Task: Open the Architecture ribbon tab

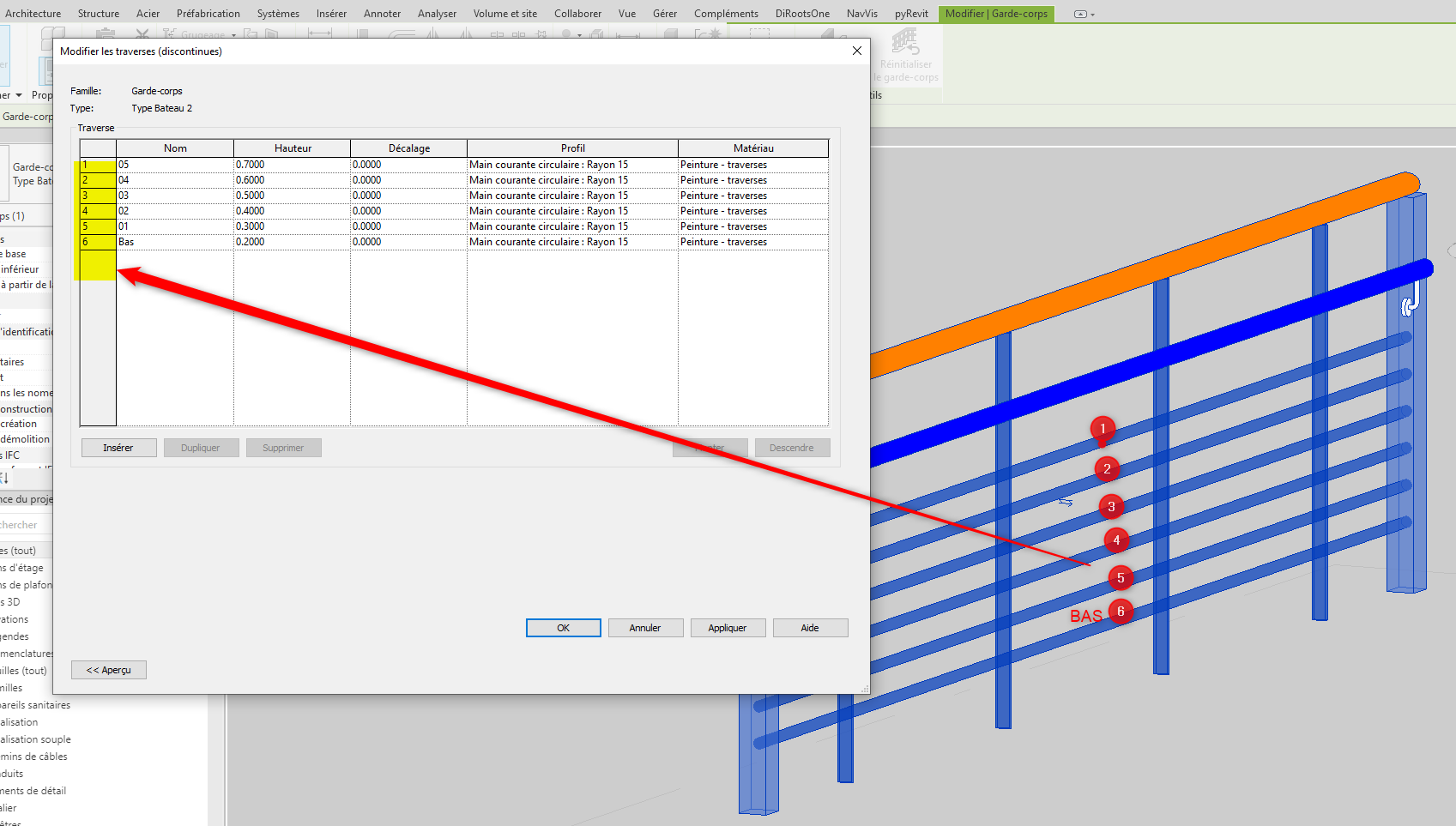Action: (x=33, y=14)
